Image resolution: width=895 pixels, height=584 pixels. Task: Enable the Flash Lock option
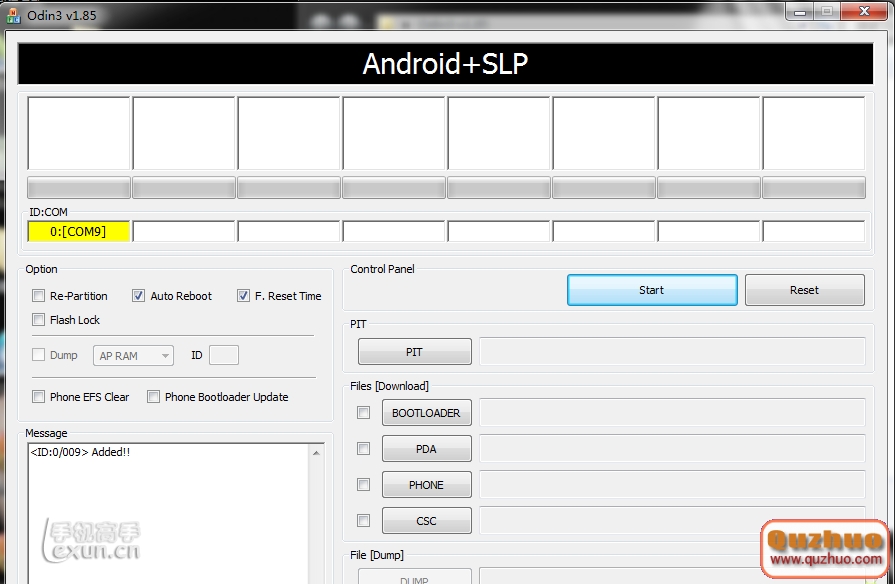[x=38, y=320]
